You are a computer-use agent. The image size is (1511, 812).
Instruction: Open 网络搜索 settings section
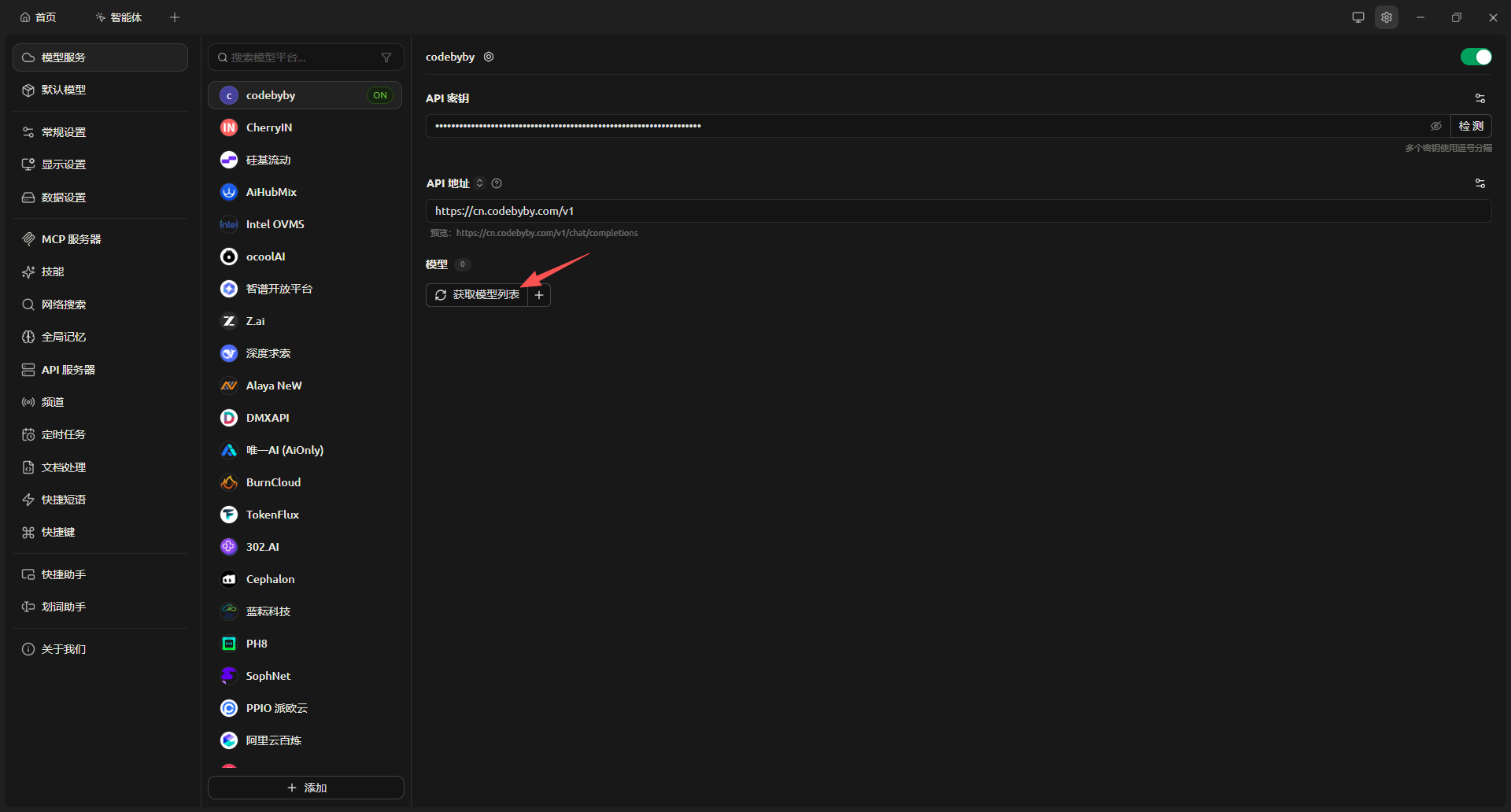100,304
